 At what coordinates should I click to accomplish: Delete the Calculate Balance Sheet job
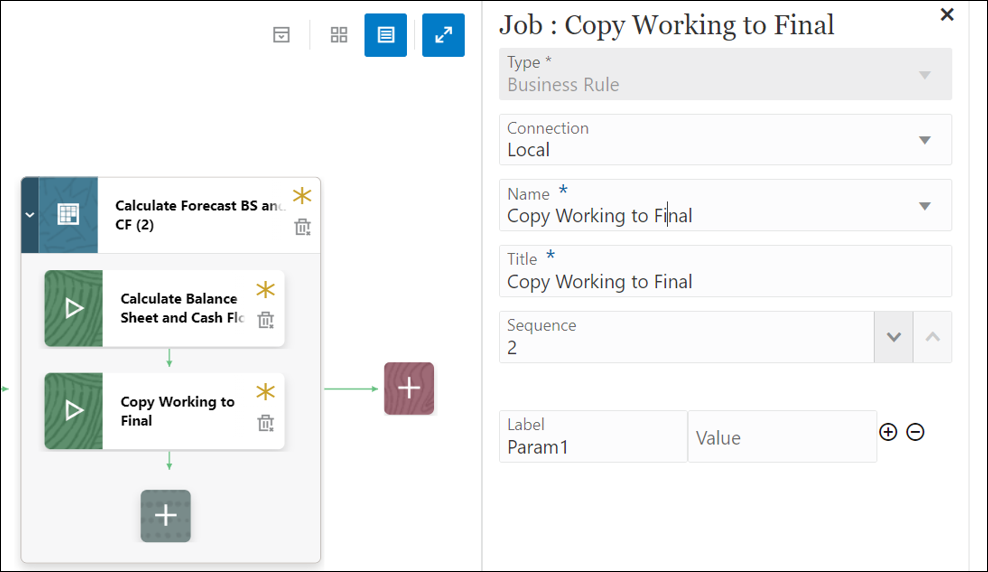[265, 320]
